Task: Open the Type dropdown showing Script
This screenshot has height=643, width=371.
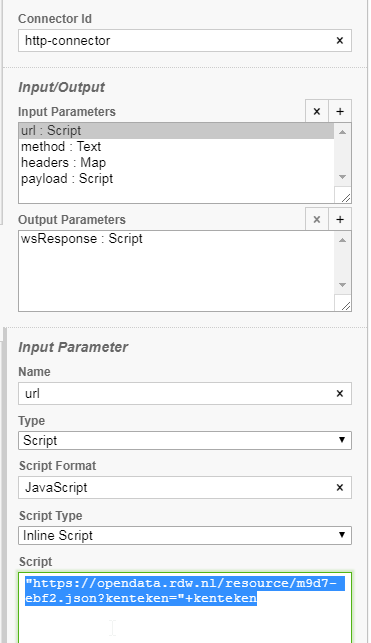Action: pos(185,440)
